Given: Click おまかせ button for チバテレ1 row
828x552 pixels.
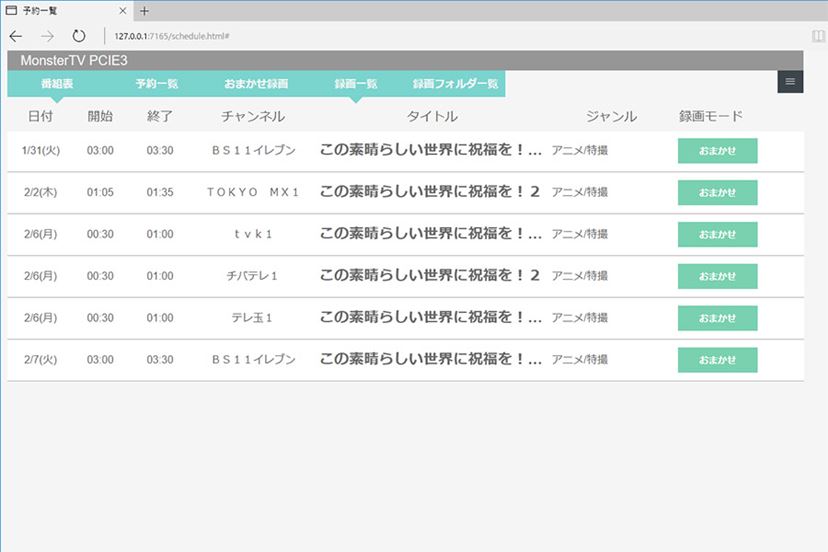Looking at the screenshot, I should tap(717, 276).
